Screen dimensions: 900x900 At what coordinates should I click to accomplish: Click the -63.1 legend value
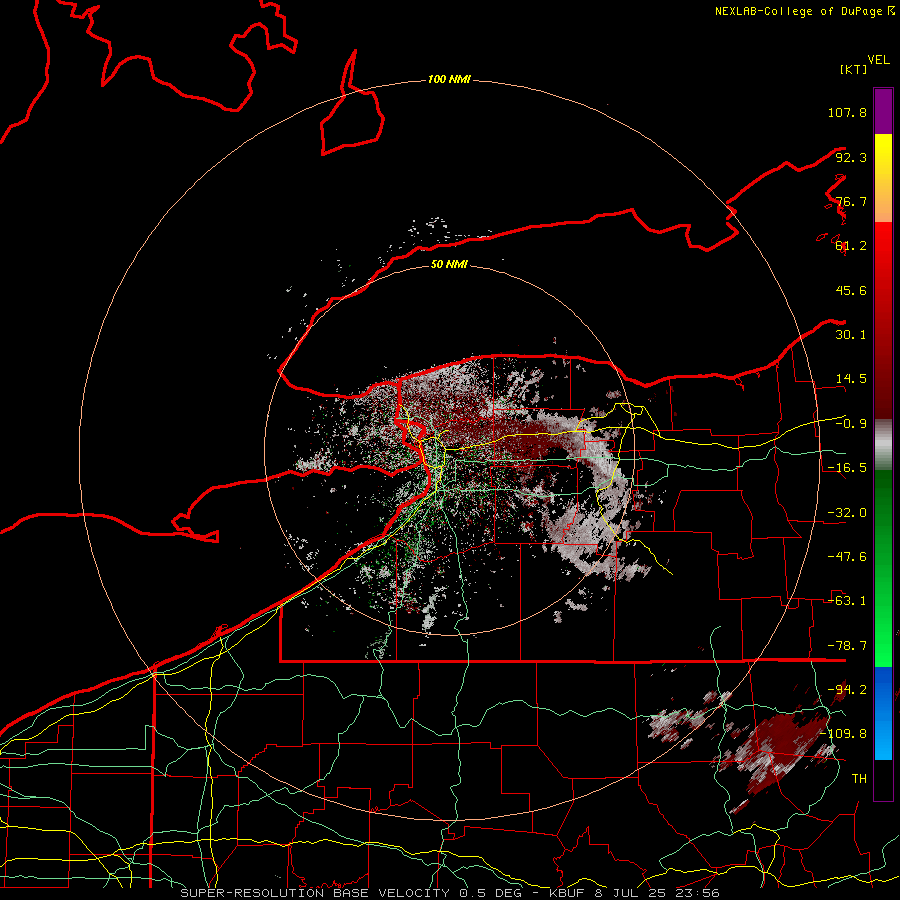(x=847, y=601)
